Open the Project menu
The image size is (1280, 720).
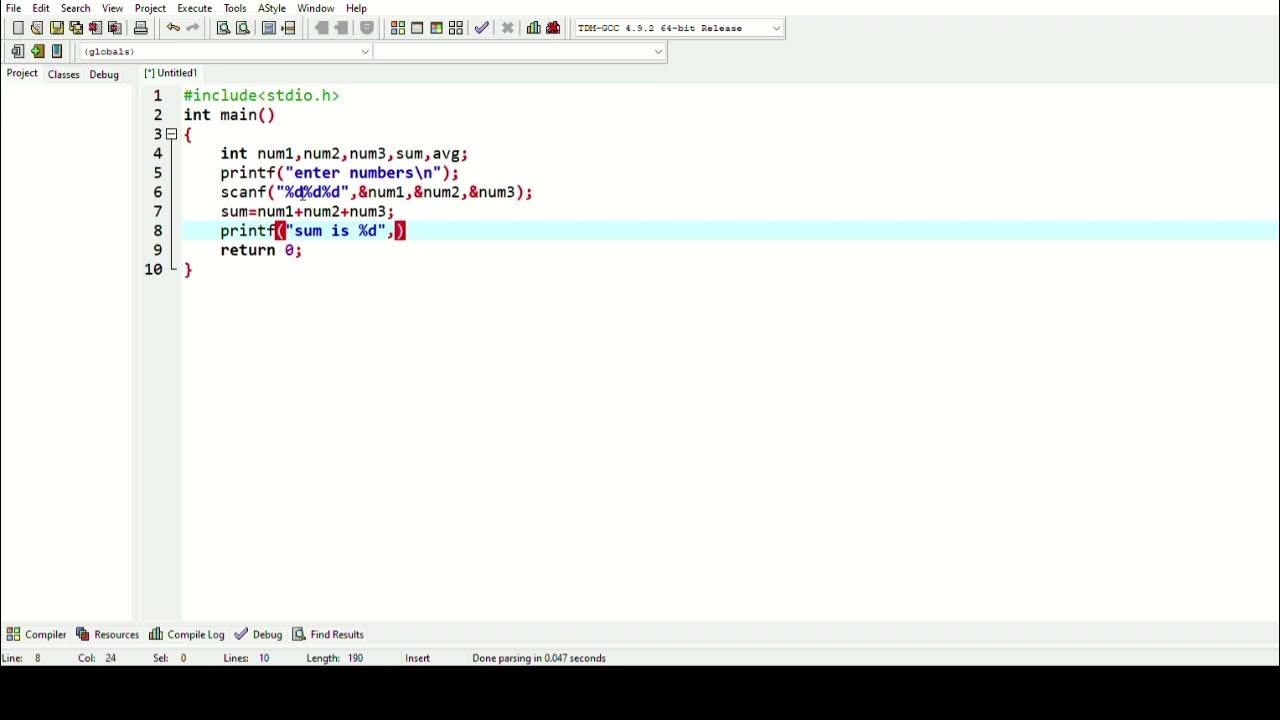click(150, 8)
